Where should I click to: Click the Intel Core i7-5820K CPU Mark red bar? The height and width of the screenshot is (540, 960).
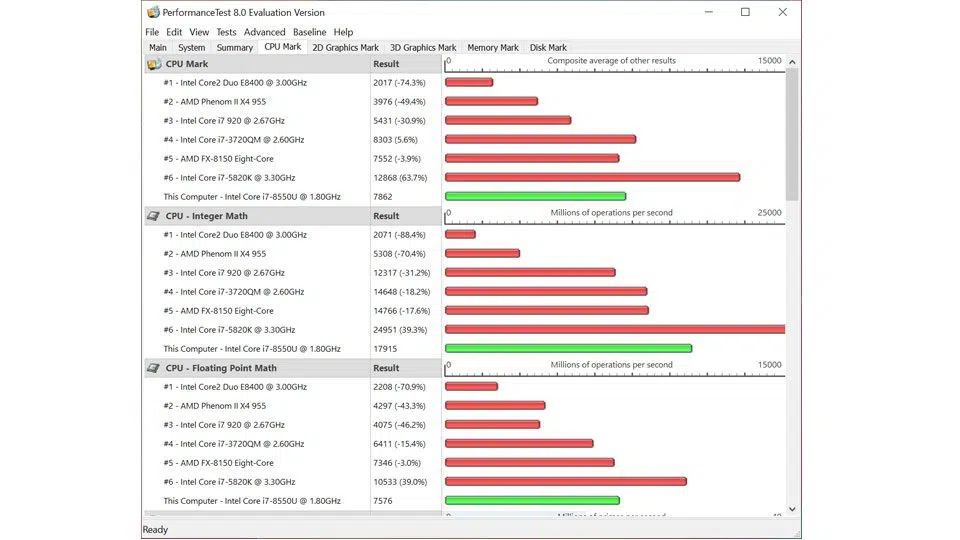click(592, 178)
